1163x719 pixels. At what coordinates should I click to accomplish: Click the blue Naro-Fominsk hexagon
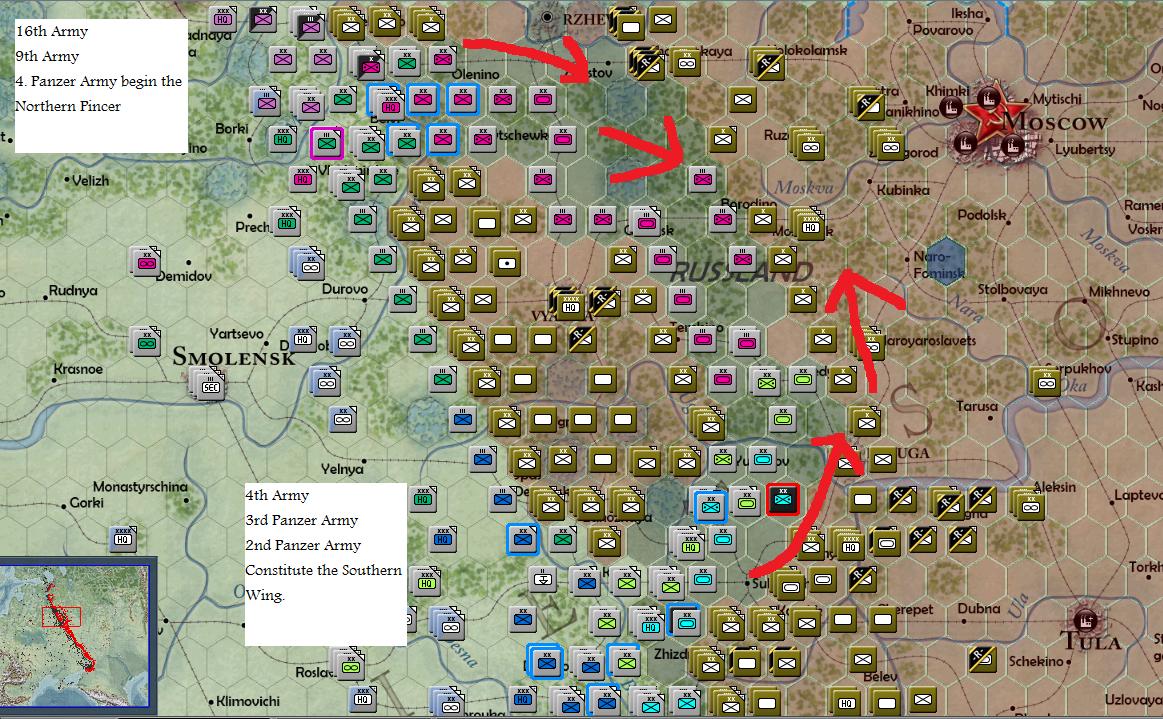[944, 263]
